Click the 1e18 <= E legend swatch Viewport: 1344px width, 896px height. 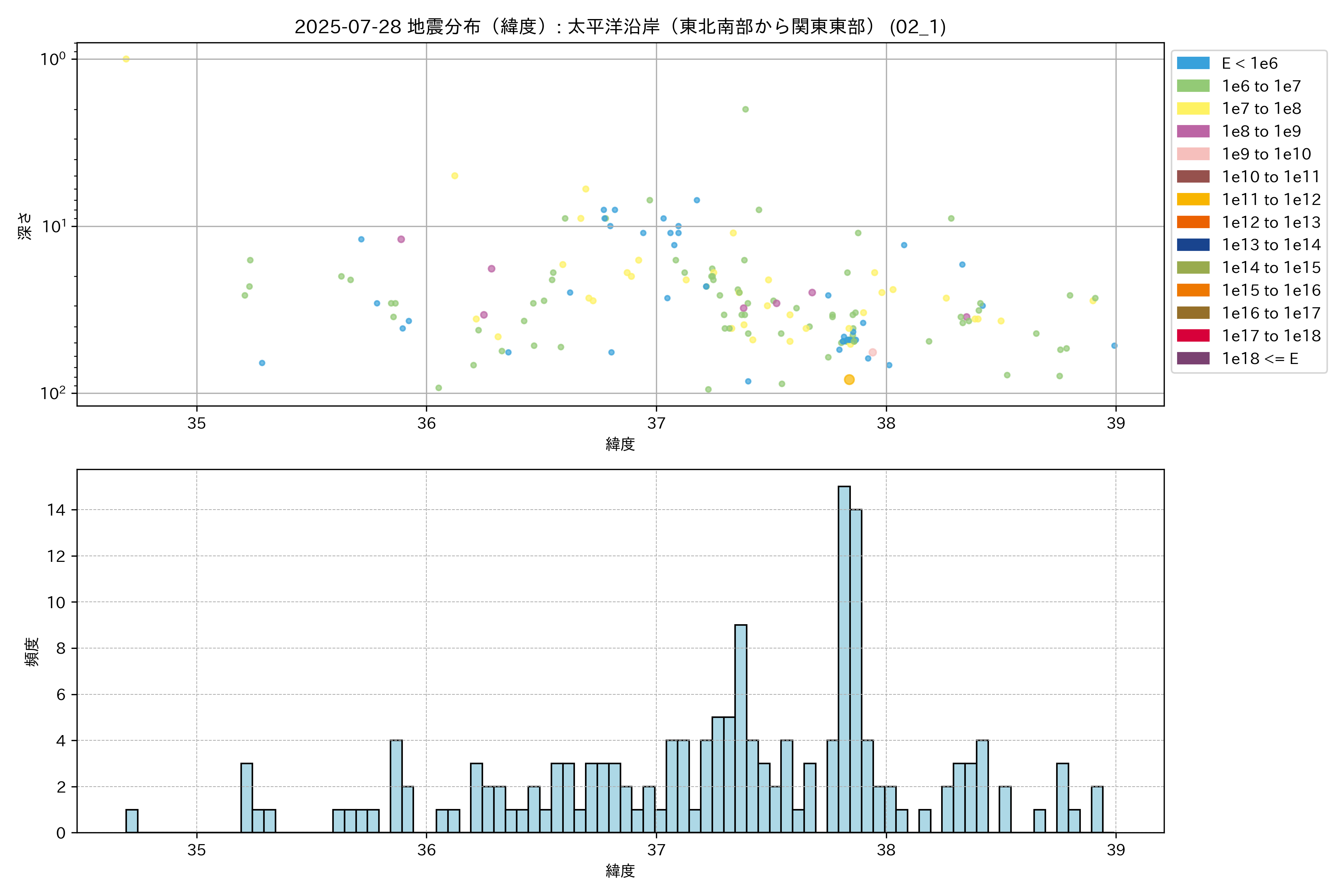[x=1192, y=358]
